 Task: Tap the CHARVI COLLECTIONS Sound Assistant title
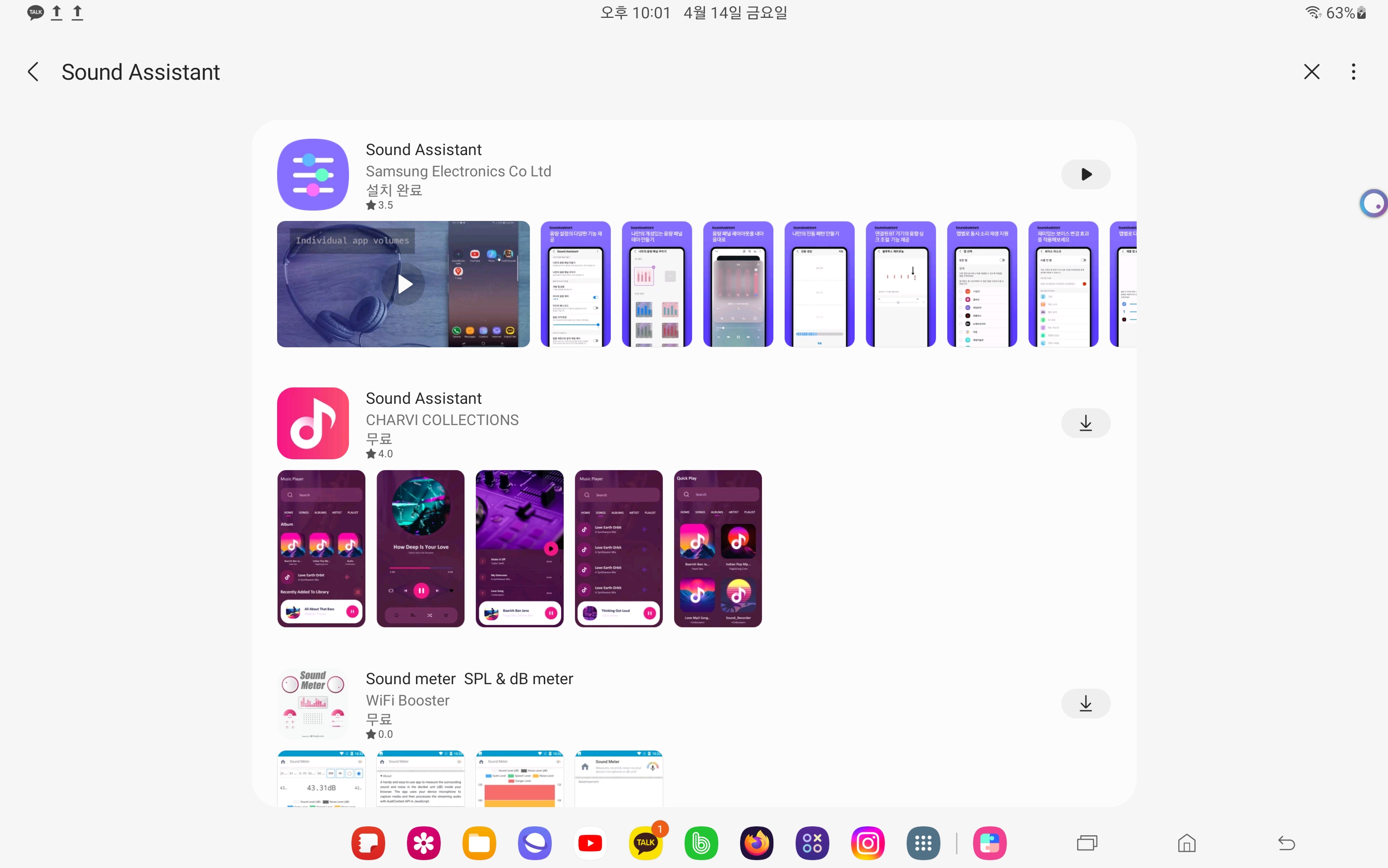coord(423,398)
